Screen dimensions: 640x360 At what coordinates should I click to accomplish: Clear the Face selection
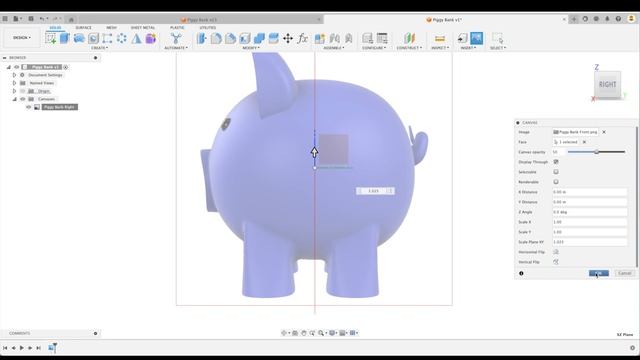(584, 142)
